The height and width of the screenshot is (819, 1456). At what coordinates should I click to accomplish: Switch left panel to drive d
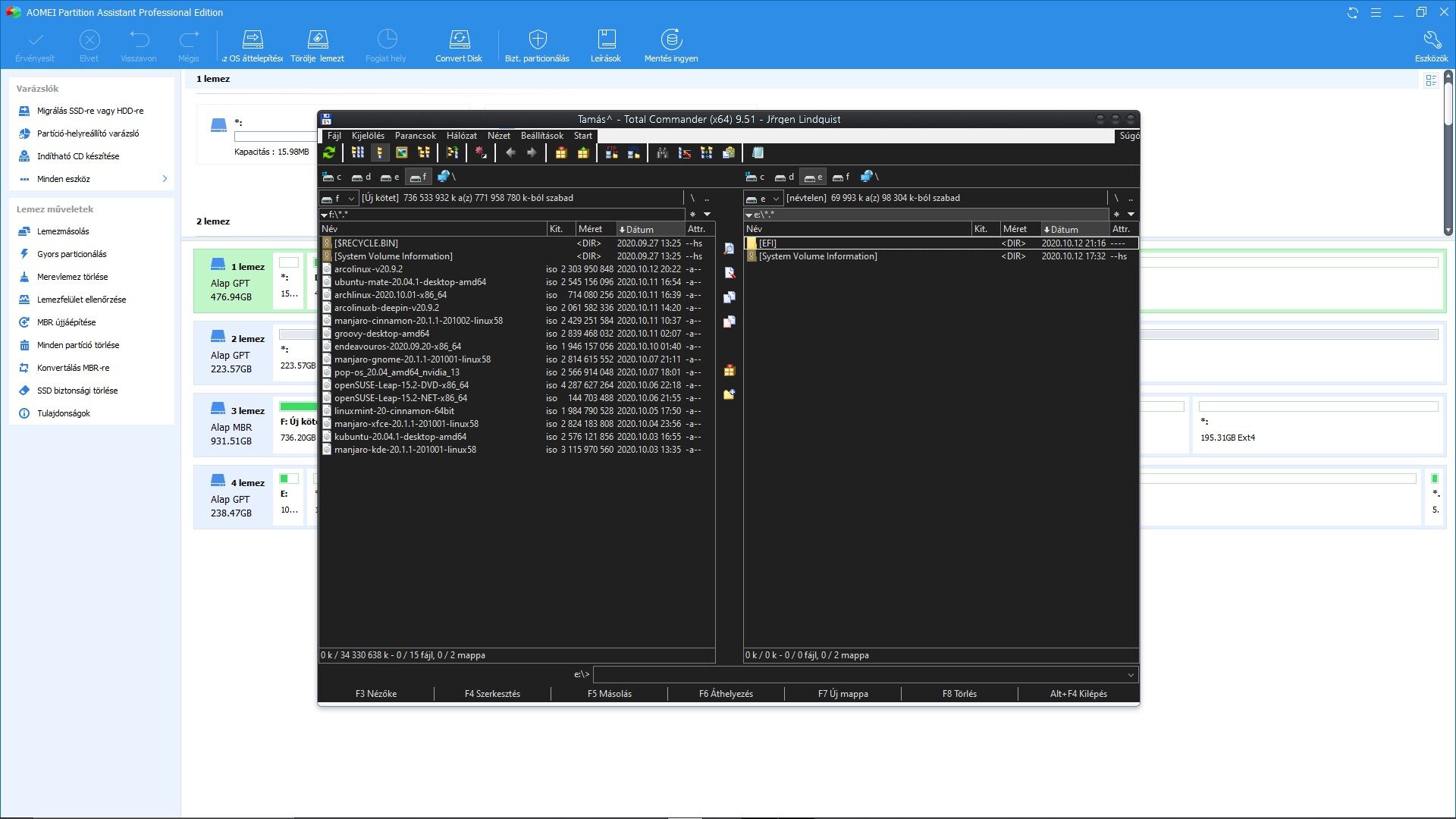tap(361, 177)
